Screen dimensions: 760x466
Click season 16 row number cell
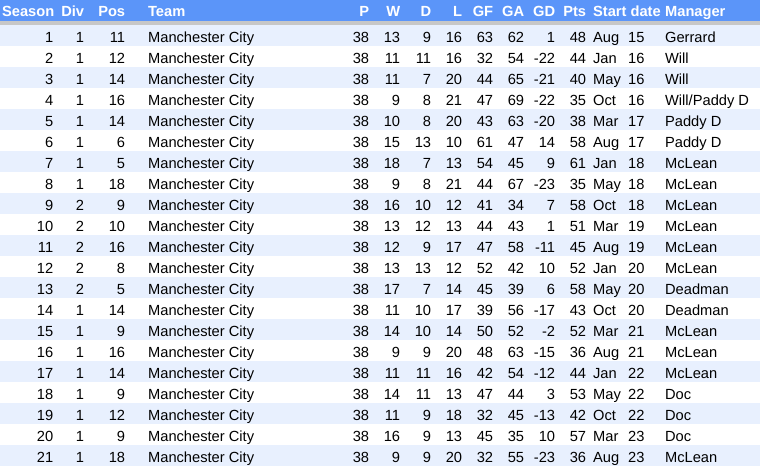45,352
